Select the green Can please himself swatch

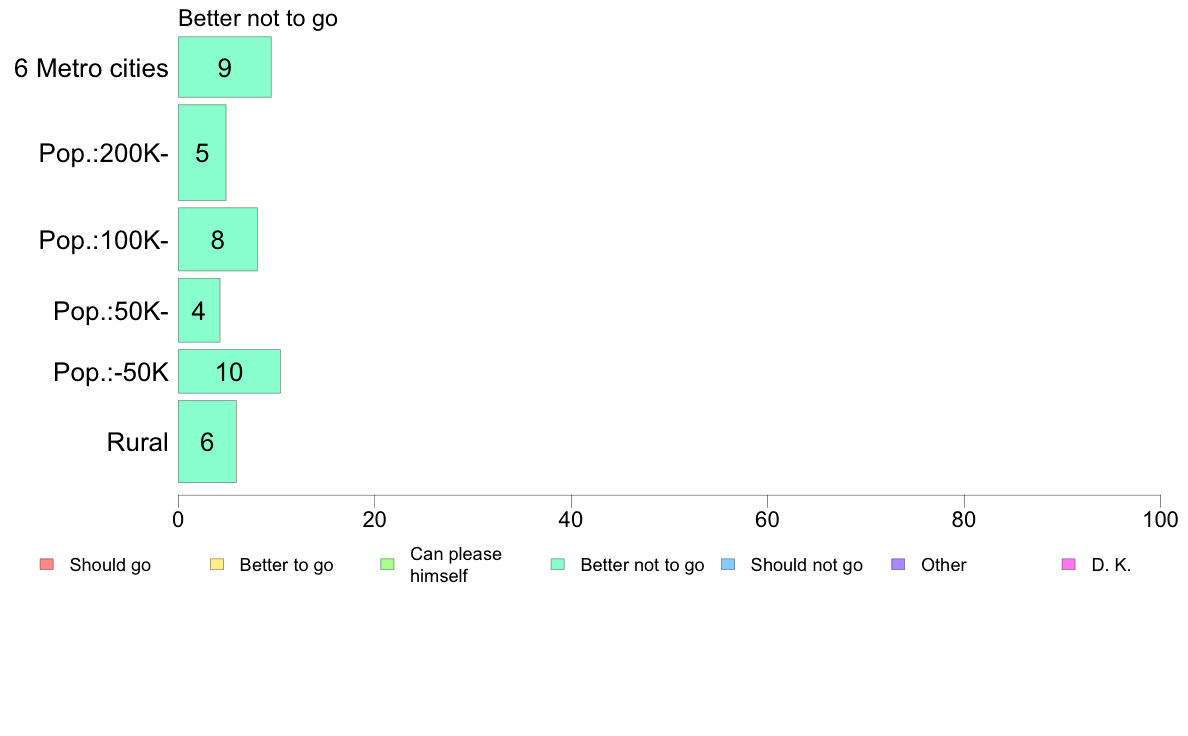point(387,565)
